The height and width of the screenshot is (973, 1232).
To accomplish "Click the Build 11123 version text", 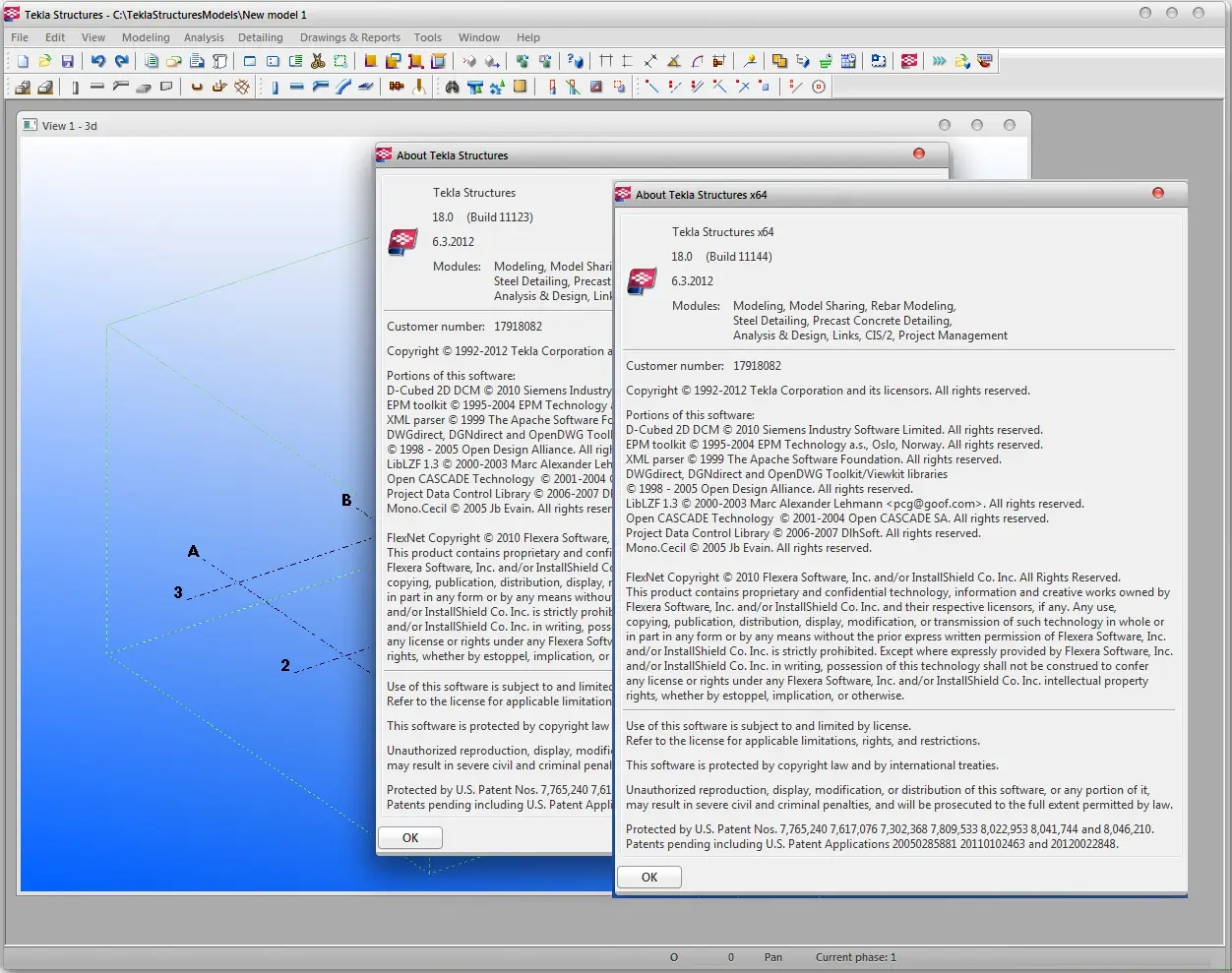I will click(x=500, y=217).
